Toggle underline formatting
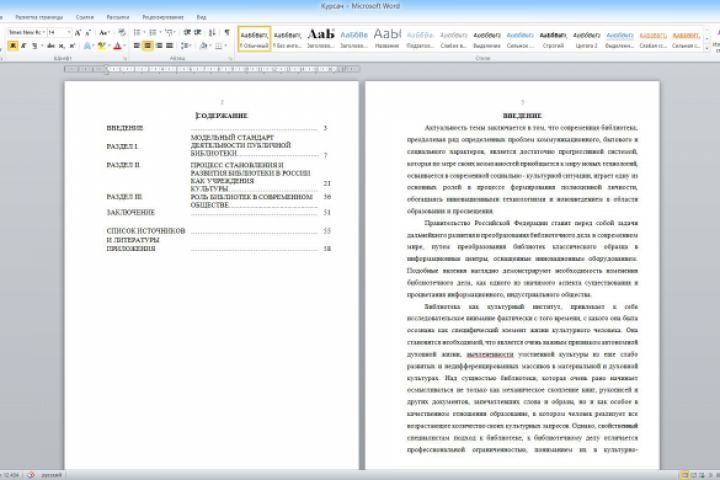 (34, 45)
